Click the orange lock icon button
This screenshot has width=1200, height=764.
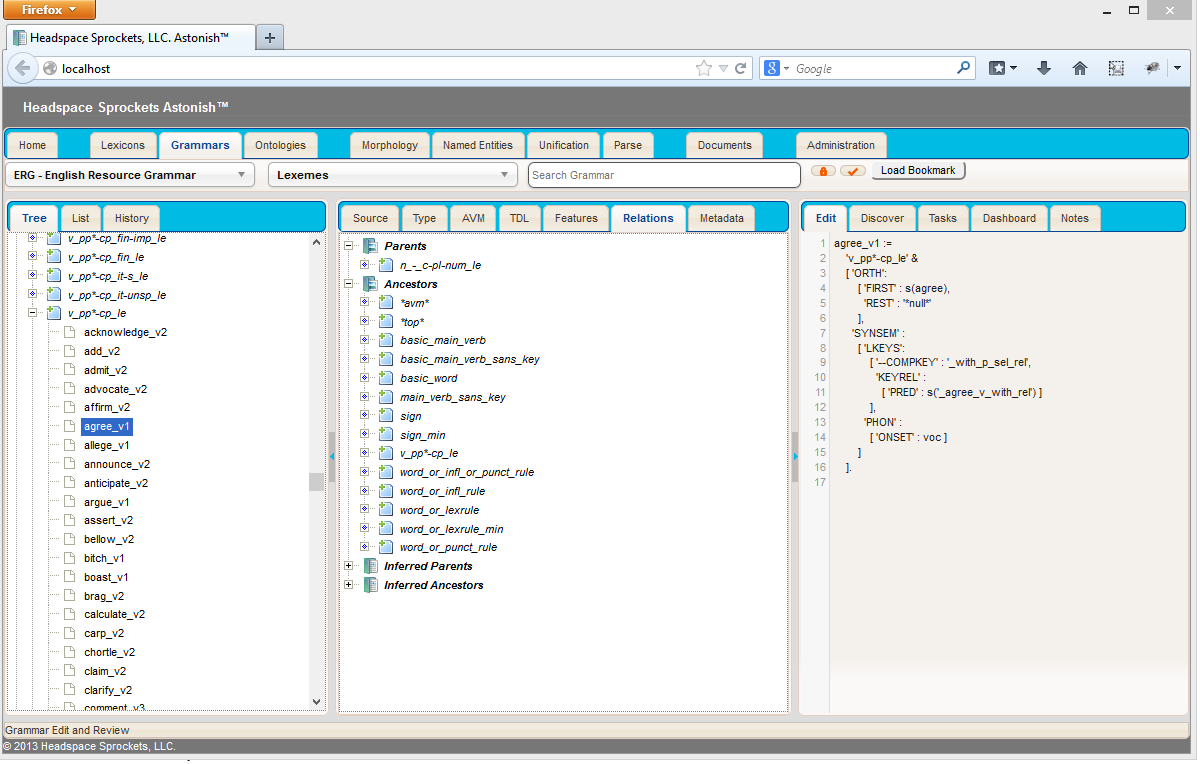click(x=823, y=171)
